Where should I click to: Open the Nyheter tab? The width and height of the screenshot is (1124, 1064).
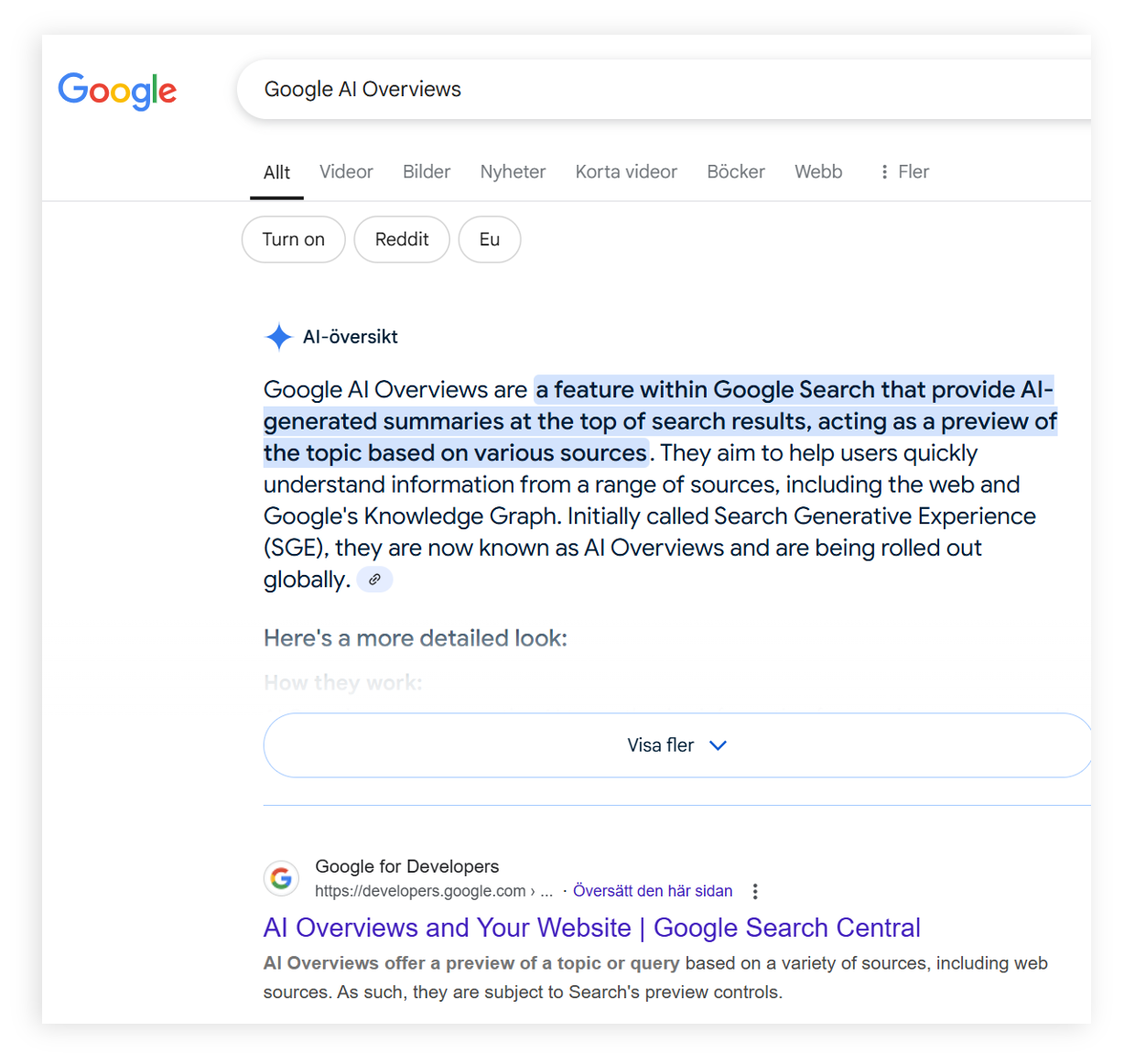click(x=513, y=172)
